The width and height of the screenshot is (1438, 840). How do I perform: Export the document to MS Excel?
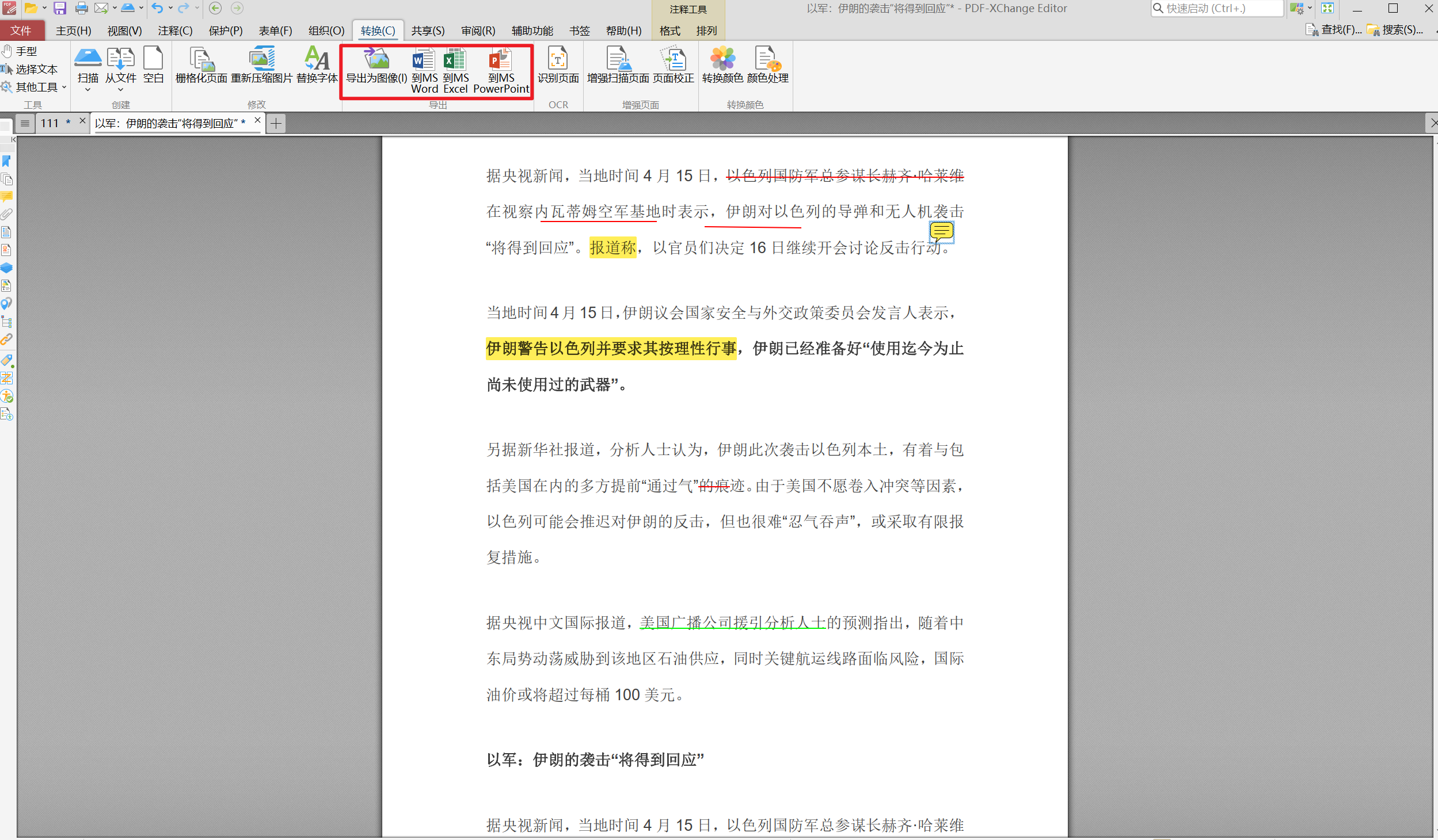(x=455, y=70)
